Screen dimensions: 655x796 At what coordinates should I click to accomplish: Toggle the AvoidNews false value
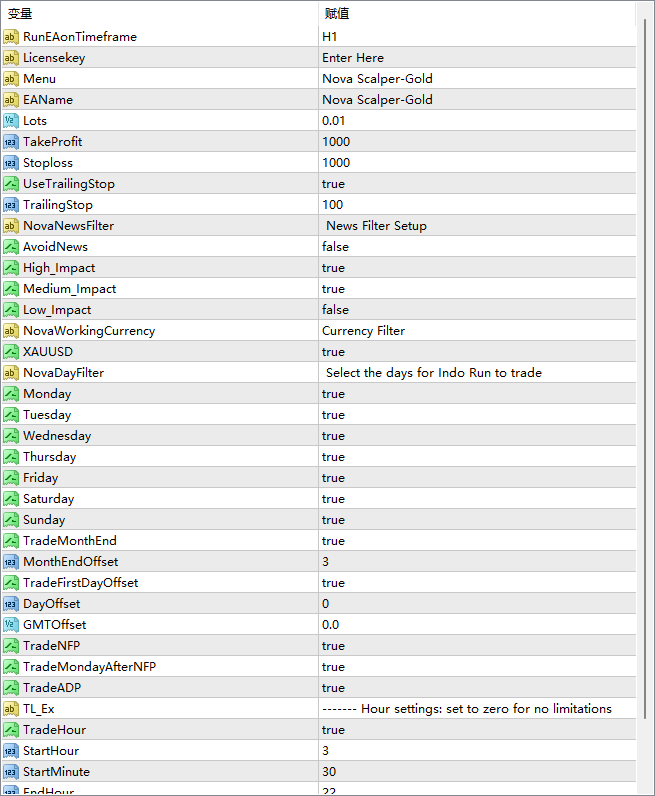pos(335,247)
